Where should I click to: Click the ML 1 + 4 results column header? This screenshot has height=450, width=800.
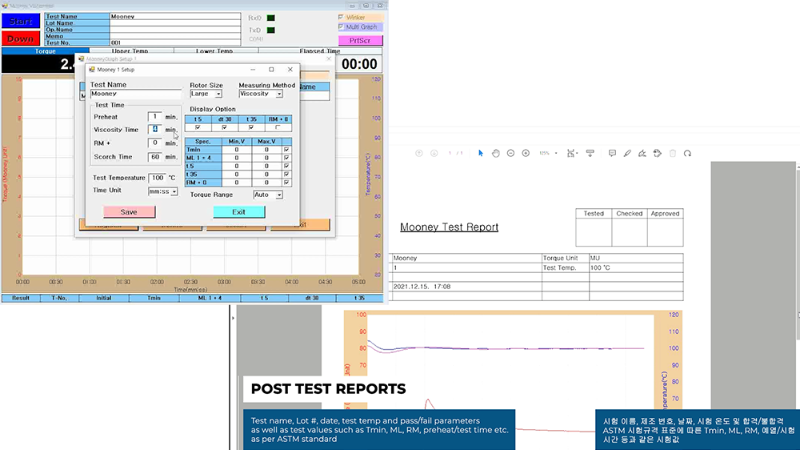click(210, 298)
